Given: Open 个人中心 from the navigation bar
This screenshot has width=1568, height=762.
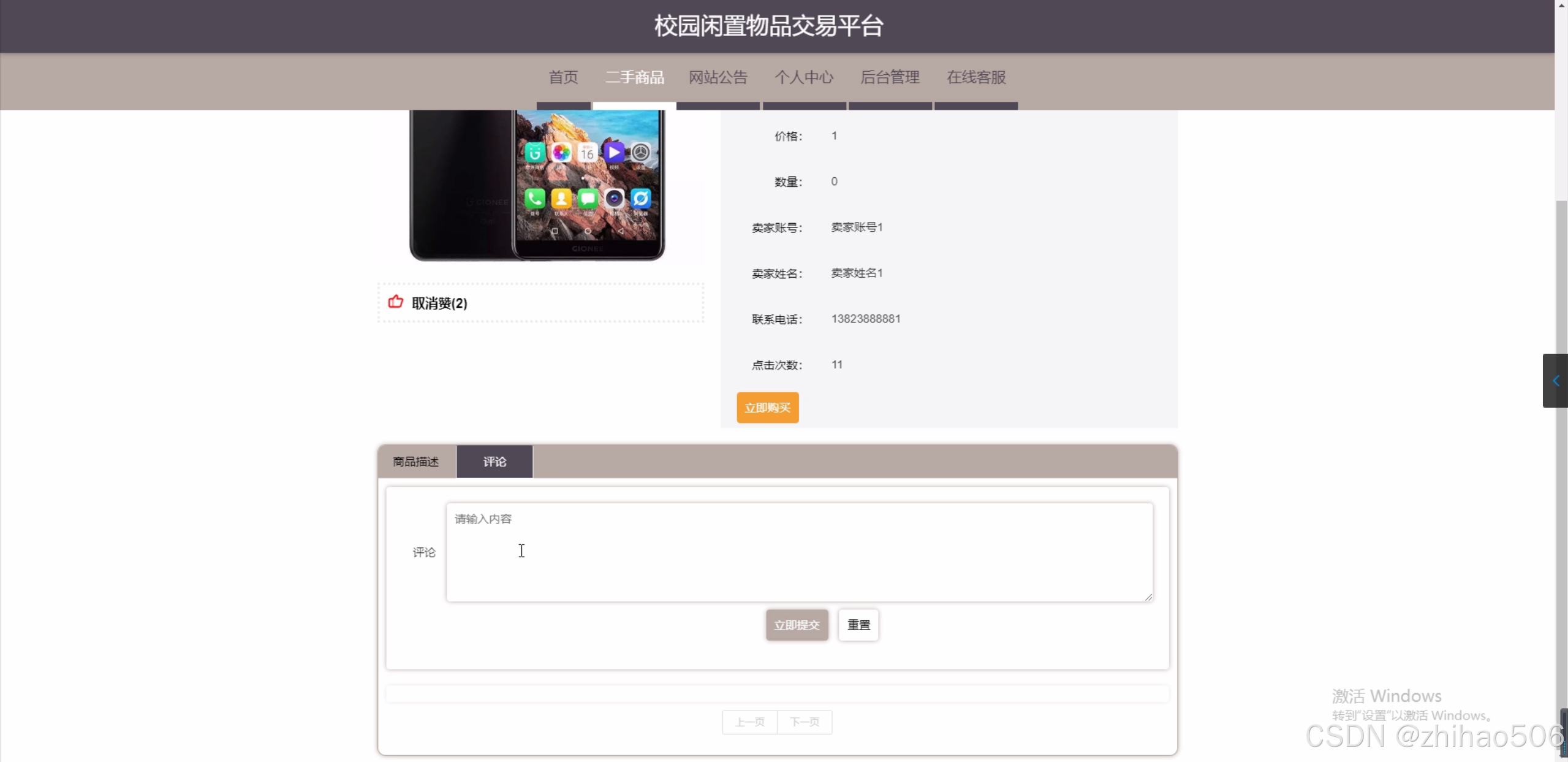Looking at the screenshot, I should point(804,77).
